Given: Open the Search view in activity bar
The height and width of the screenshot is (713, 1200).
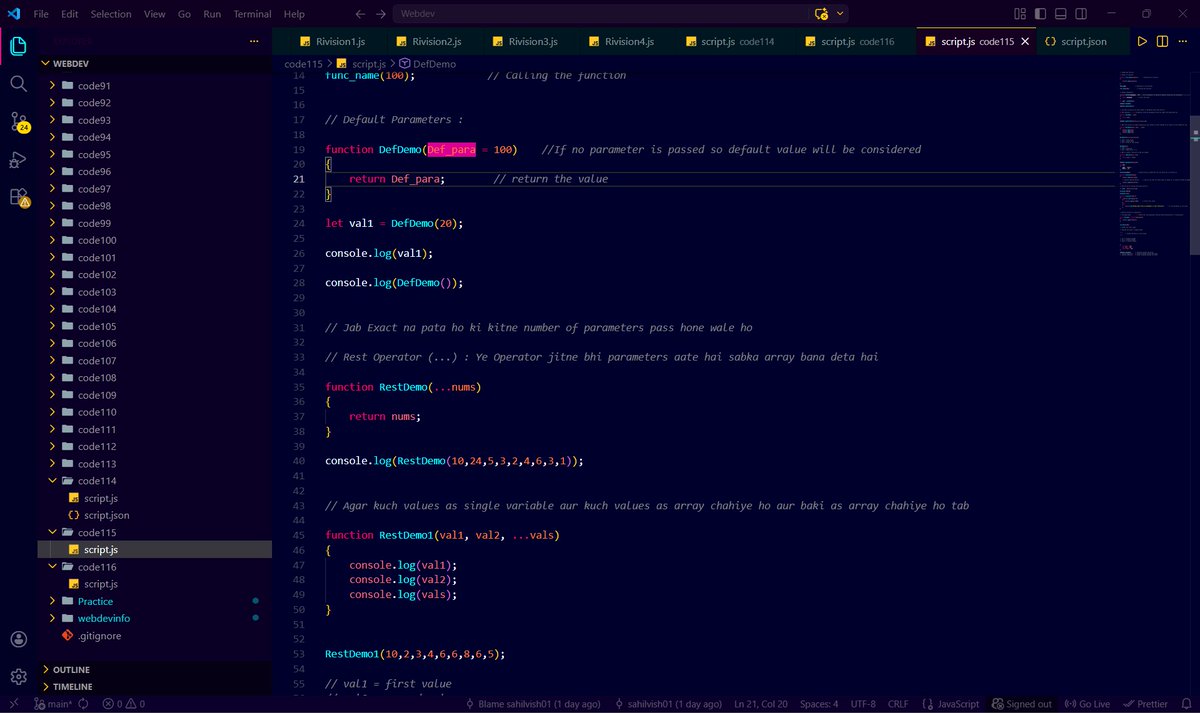Looking at the screenshot, I should (x=18, y=84).
